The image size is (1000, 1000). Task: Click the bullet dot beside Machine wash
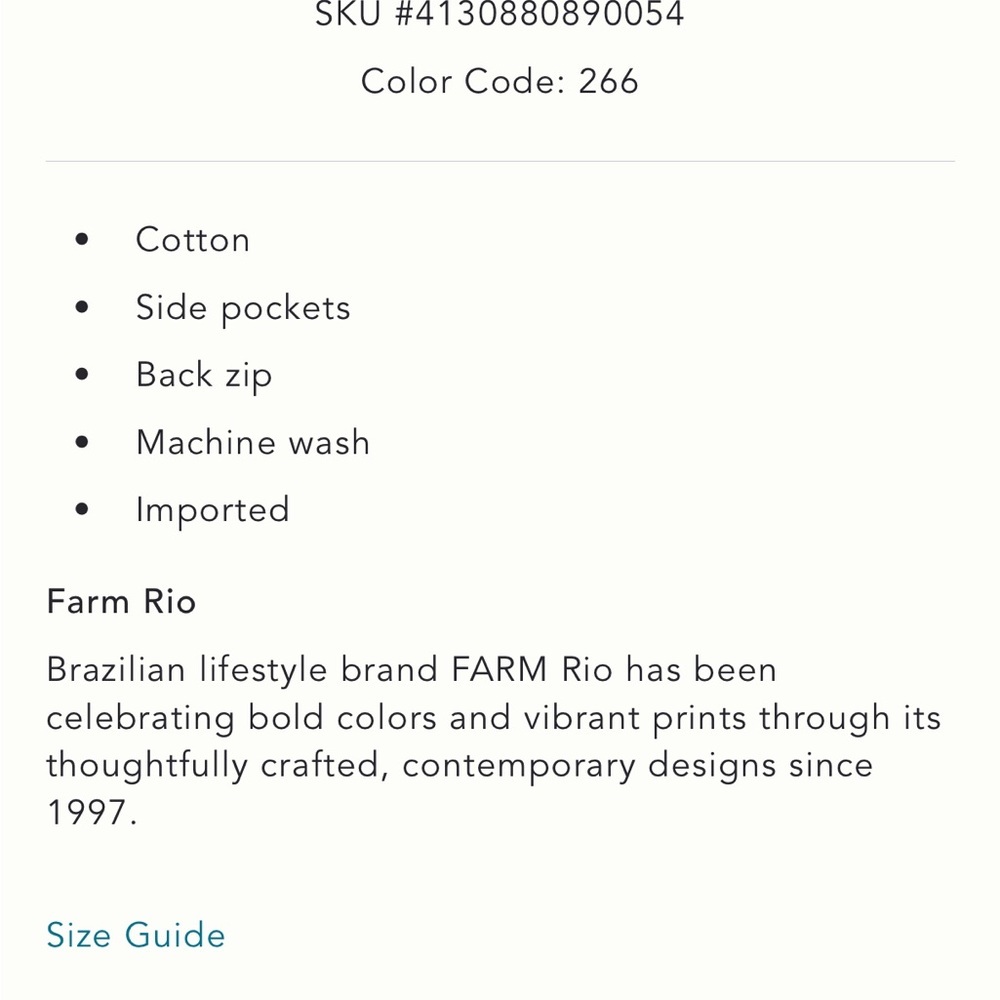tap(82, 442)
